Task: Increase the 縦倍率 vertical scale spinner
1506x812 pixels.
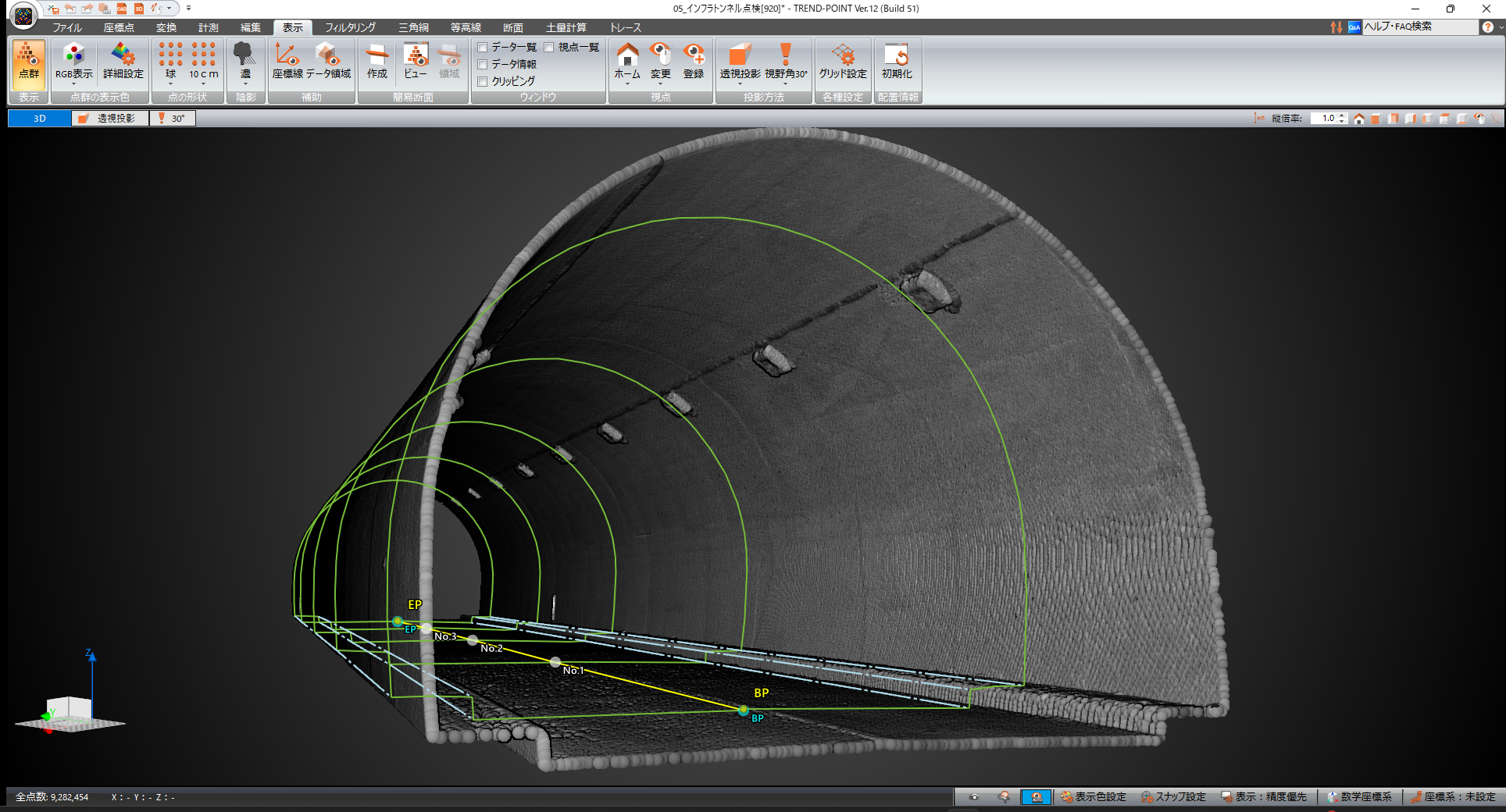Action: tap(1342, 116)
